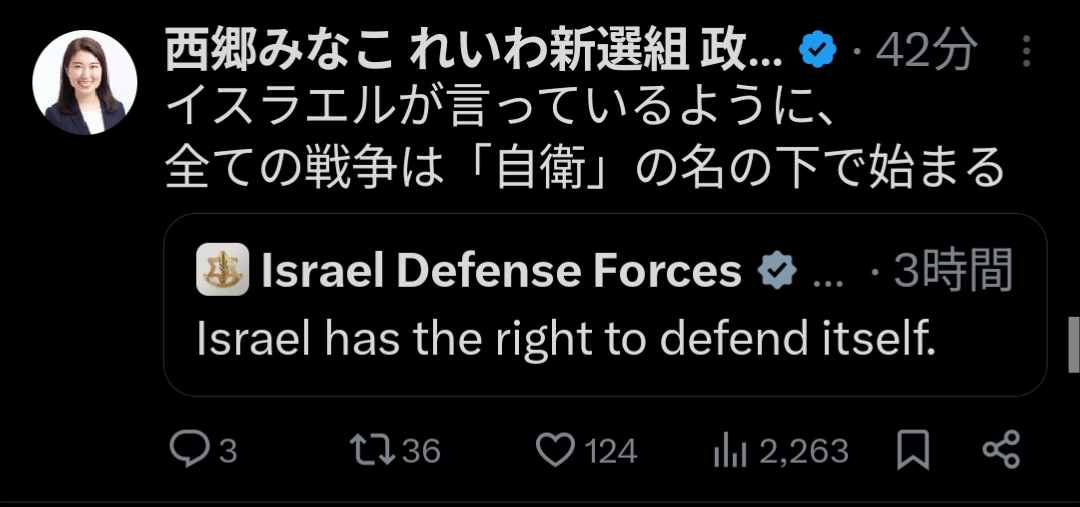This screenshot has height=507, width=1080.
Task: Click the view count 2,263
Action: [803, 452]
